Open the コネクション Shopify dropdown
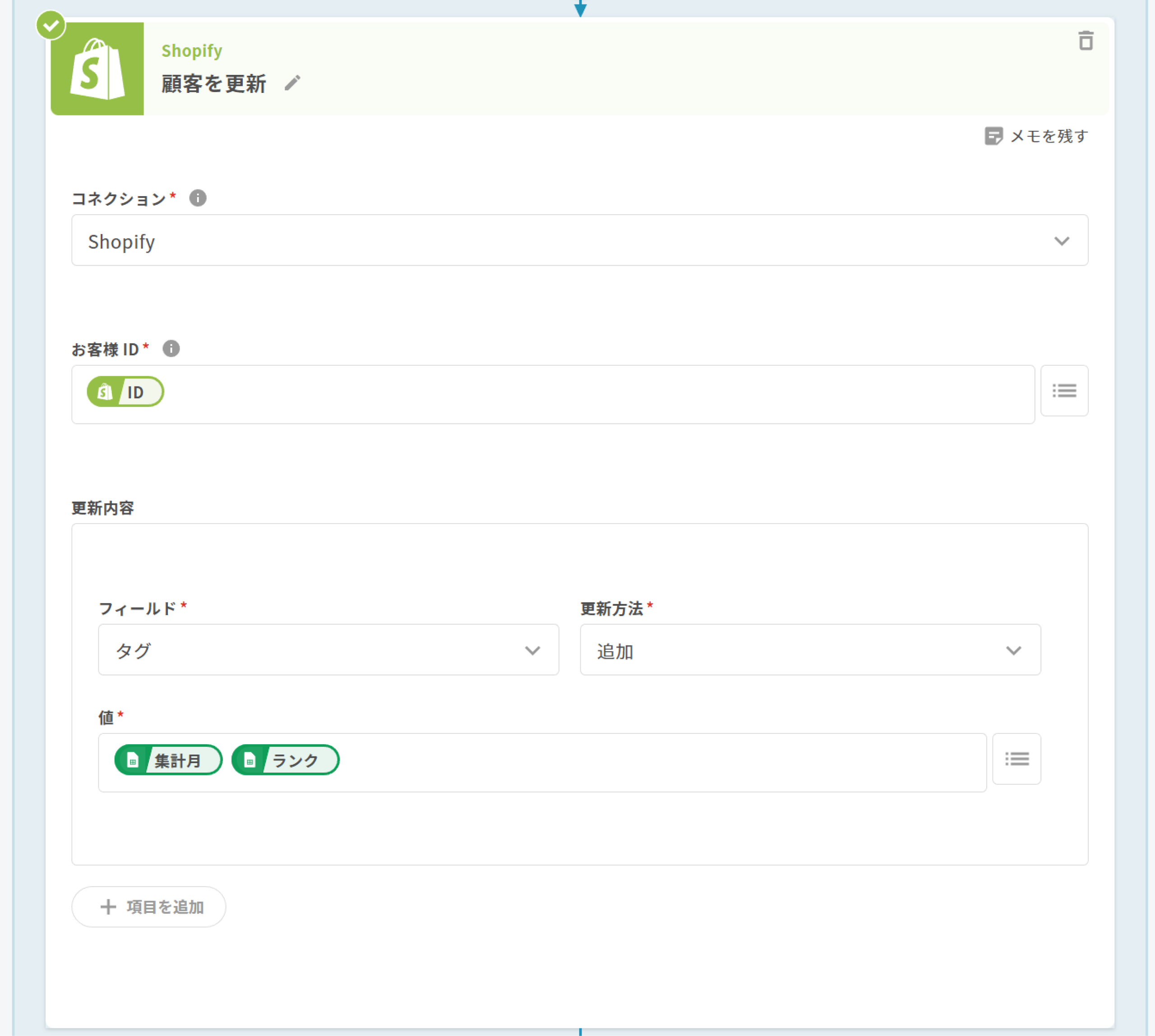The image size is (1155, 1036). [579, 240]
